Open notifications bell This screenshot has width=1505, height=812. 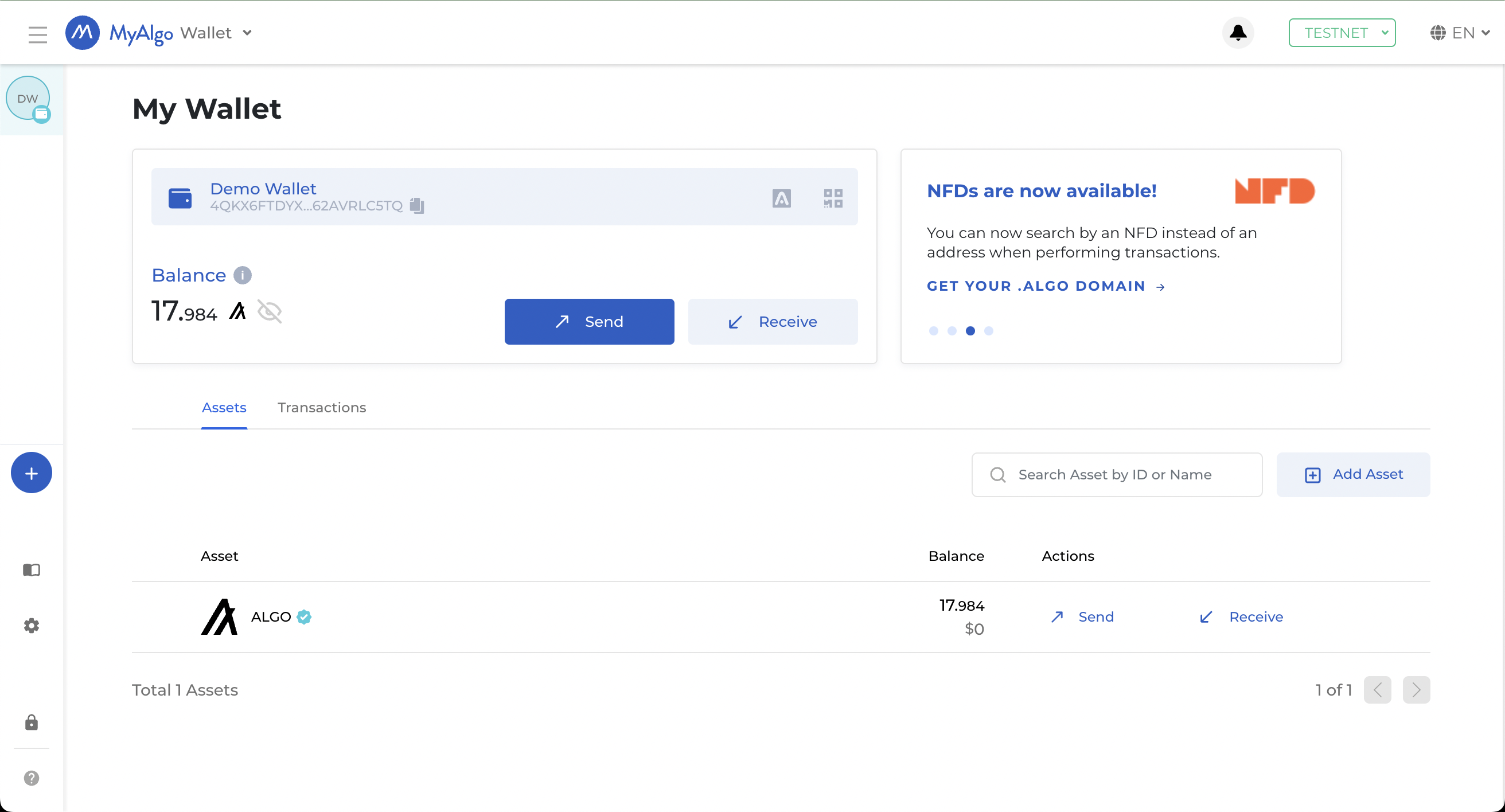click(1238, 33)
